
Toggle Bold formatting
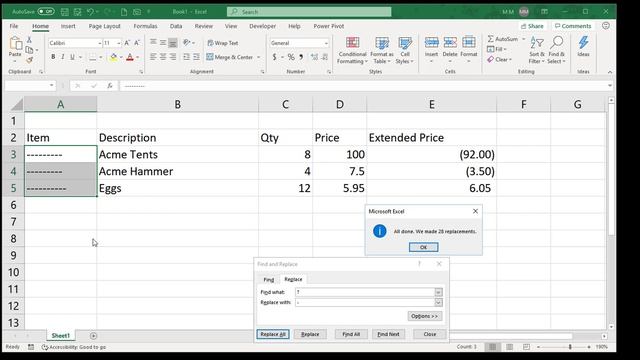coord(53,57)
